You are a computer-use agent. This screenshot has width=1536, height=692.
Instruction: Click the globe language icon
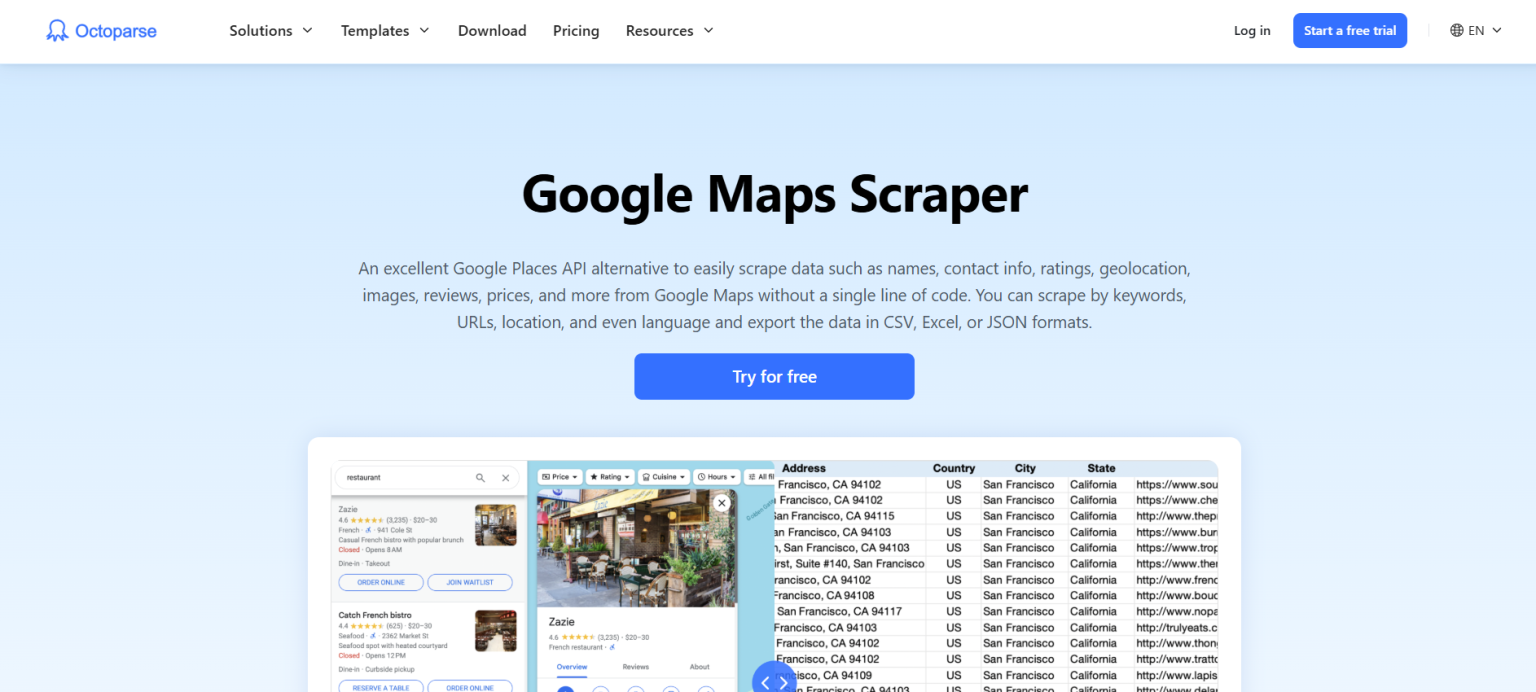(x=1456, y=30)
